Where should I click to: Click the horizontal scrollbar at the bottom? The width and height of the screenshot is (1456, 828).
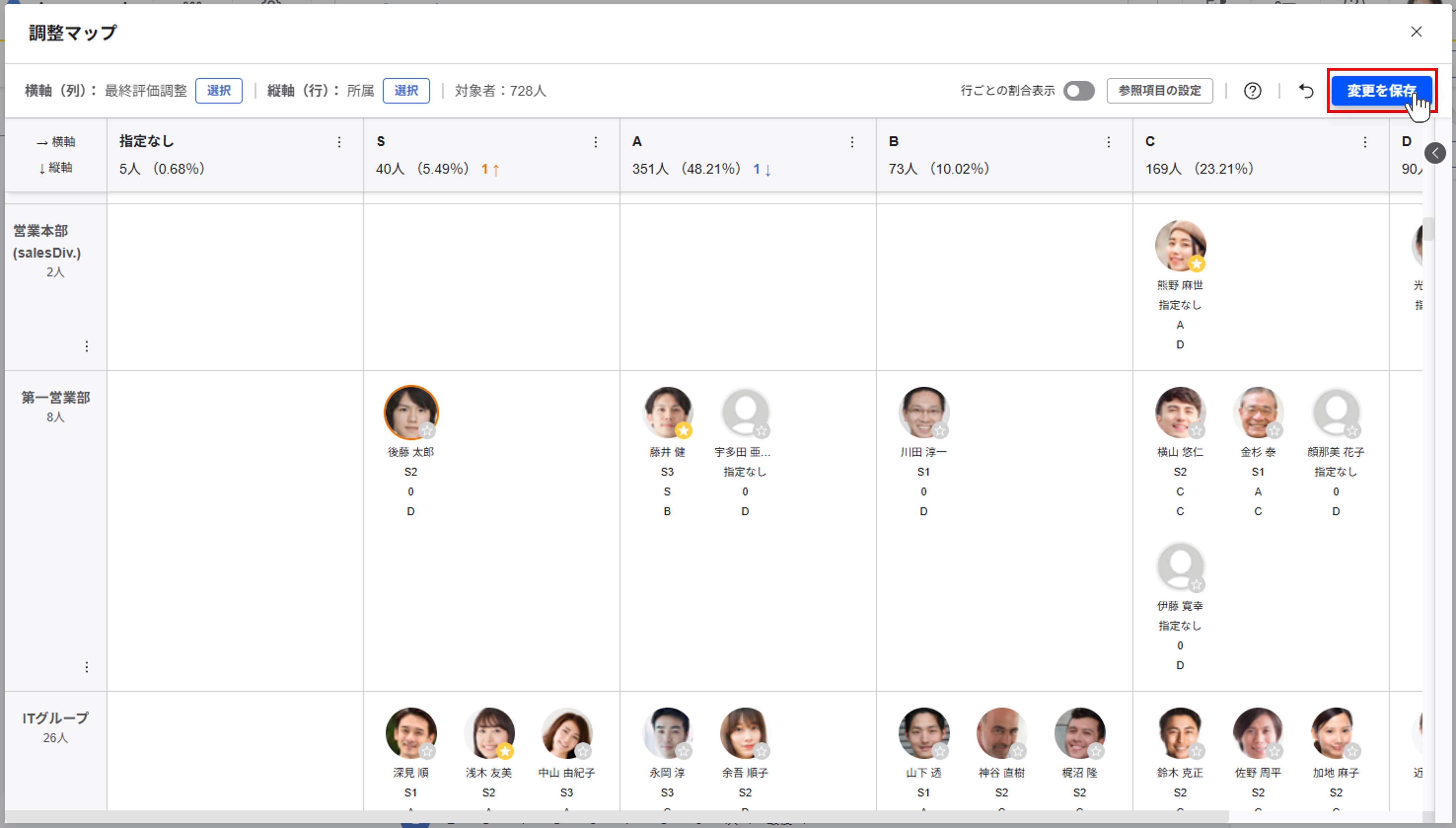tap(617, 817)
